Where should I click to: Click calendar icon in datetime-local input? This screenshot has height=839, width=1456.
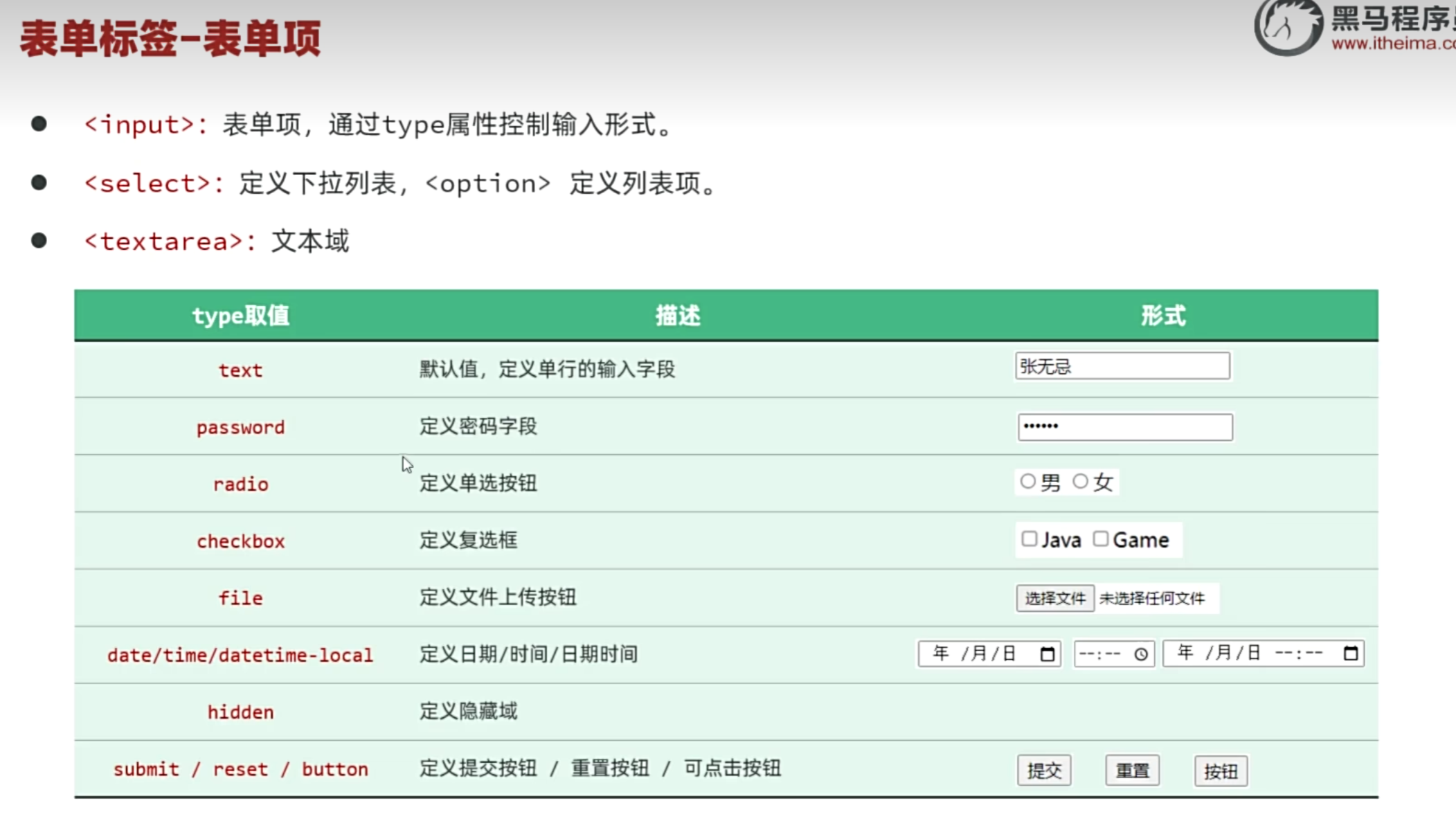pyautogui.click(x=1350, y=653)
